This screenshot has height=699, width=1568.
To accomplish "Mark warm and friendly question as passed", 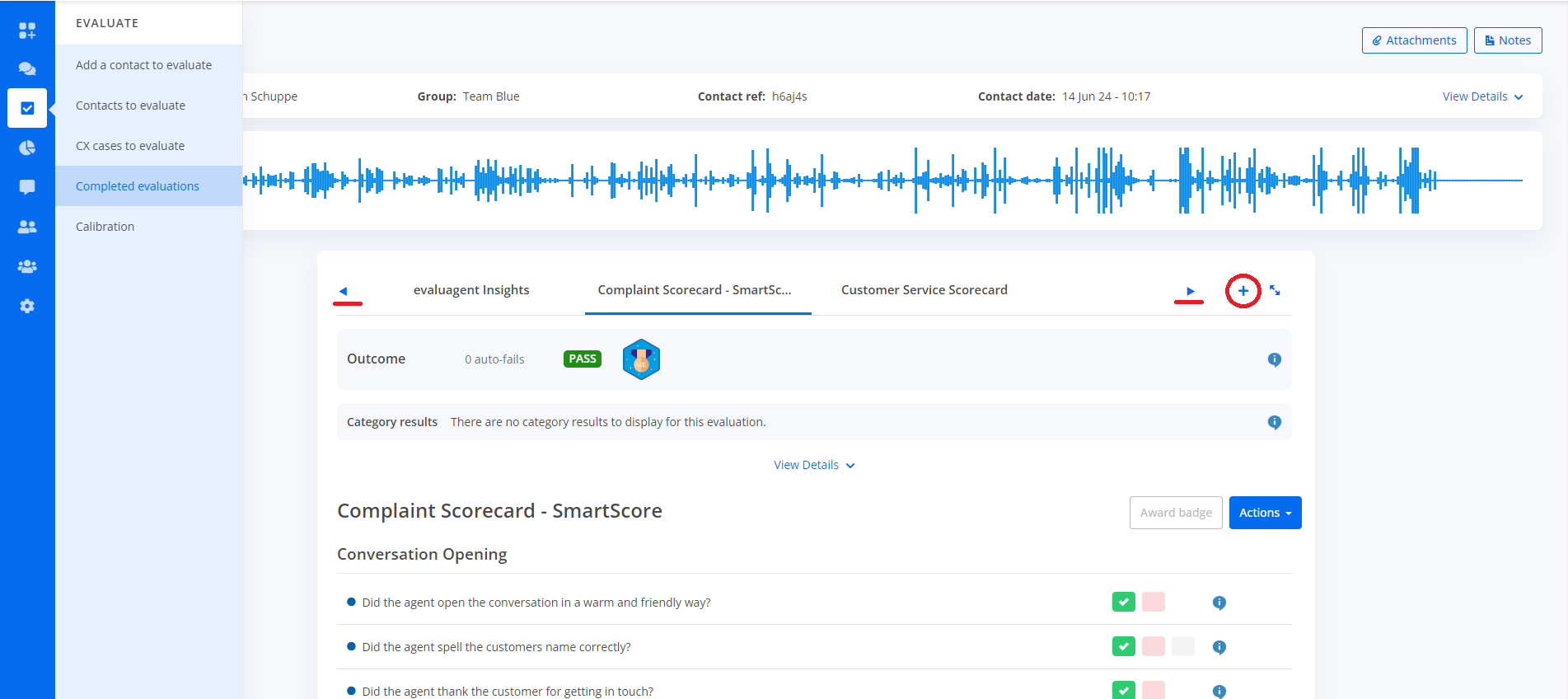I will pos(1124,602).
